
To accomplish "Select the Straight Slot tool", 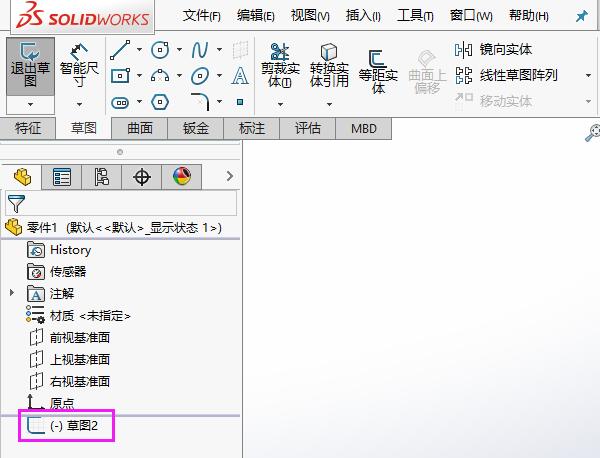I will click(120, 102).
